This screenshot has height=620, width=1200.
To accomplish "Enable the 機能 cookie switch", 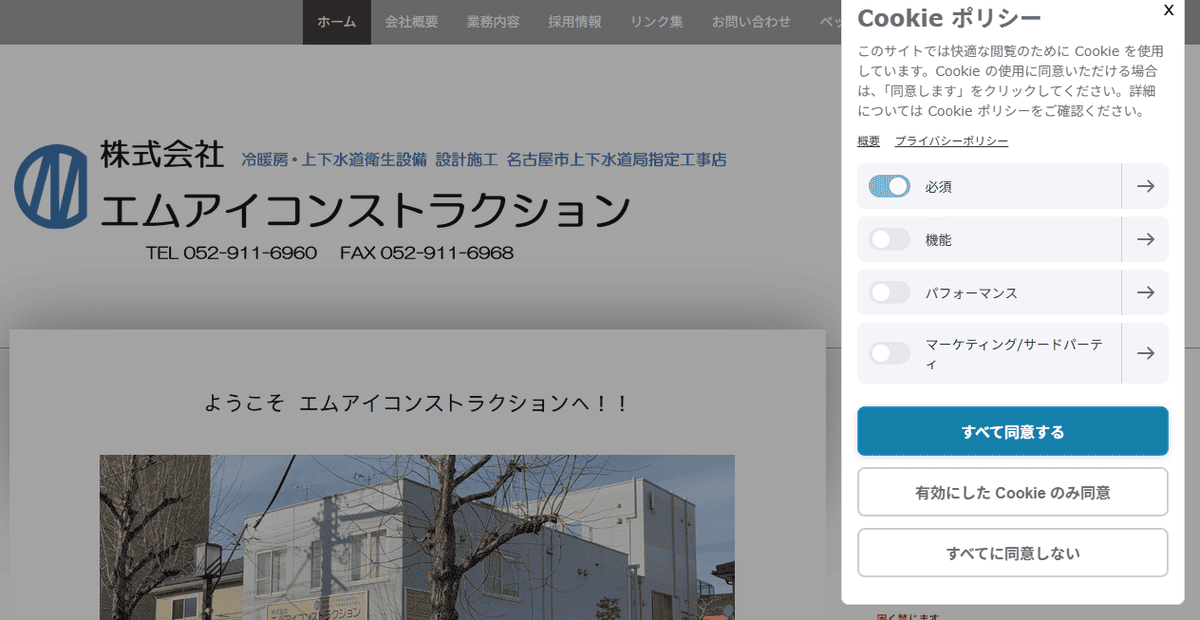I will click(x=889, y=239).
